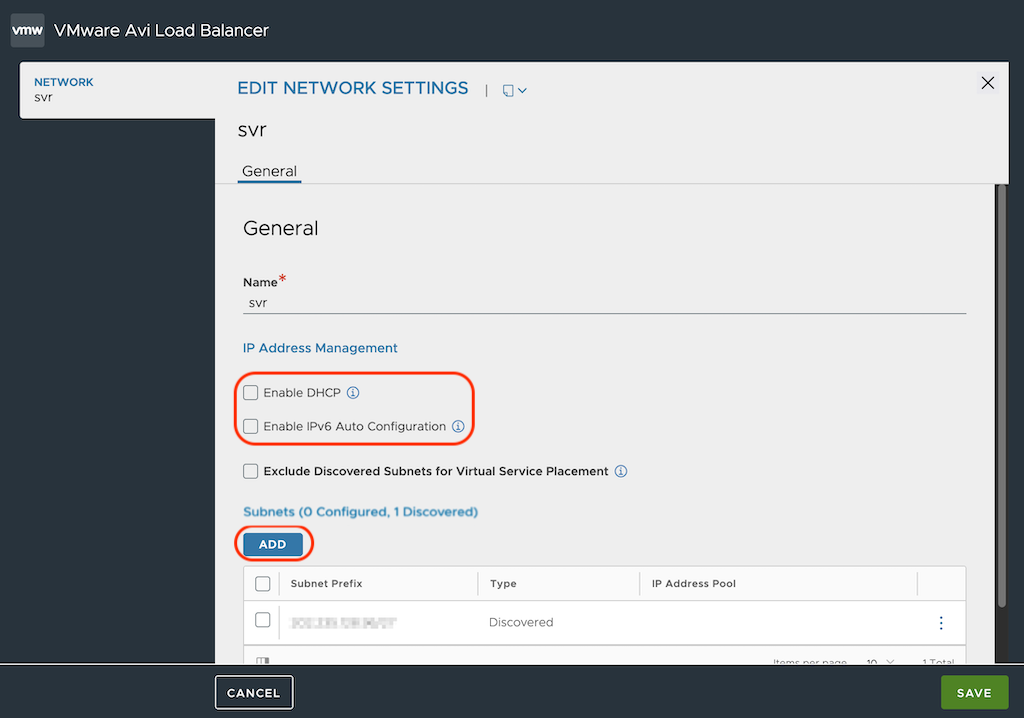Expand the items per page dropdown
This screenshot has height=718, width=1024.
(x=881, y=662)
